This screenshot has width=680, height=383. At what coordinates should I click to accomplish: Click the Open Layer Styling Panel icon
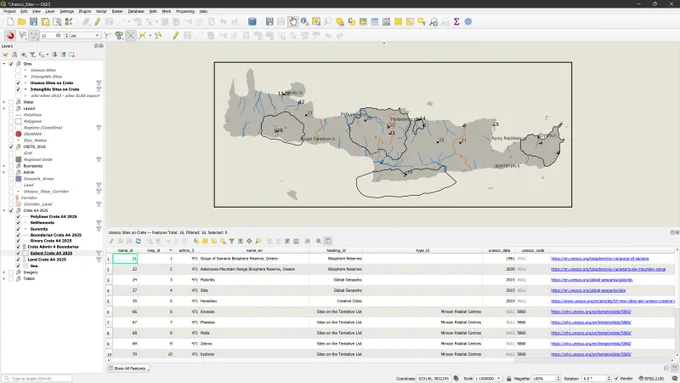click(x=6, y=55)
